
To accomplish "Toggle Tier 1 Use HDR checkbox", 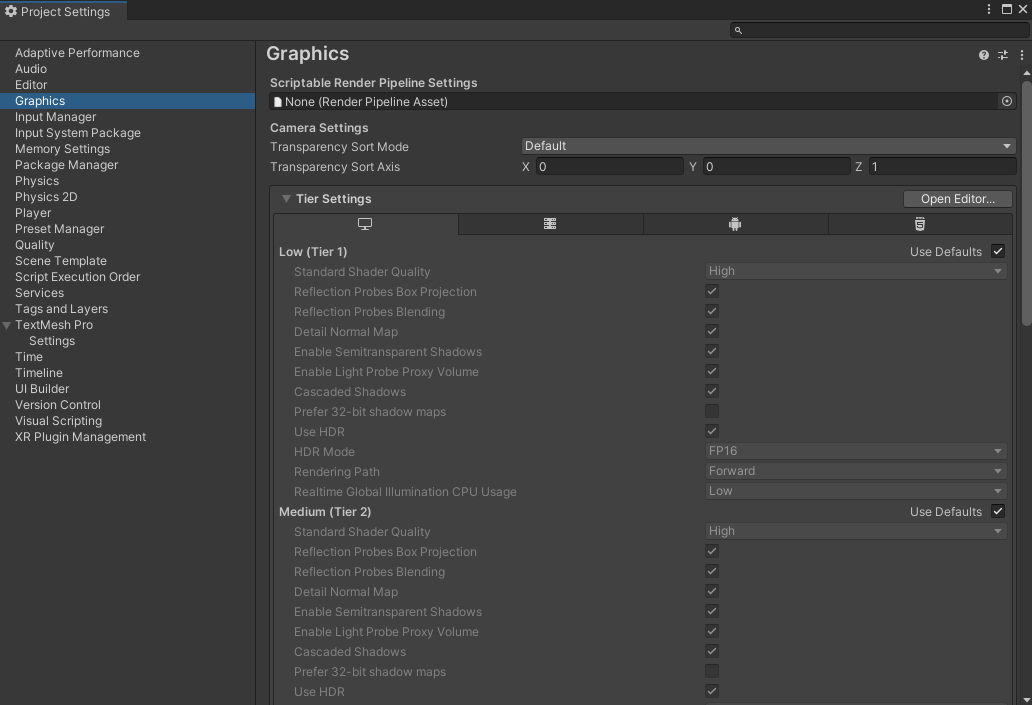I will point(711,431).
